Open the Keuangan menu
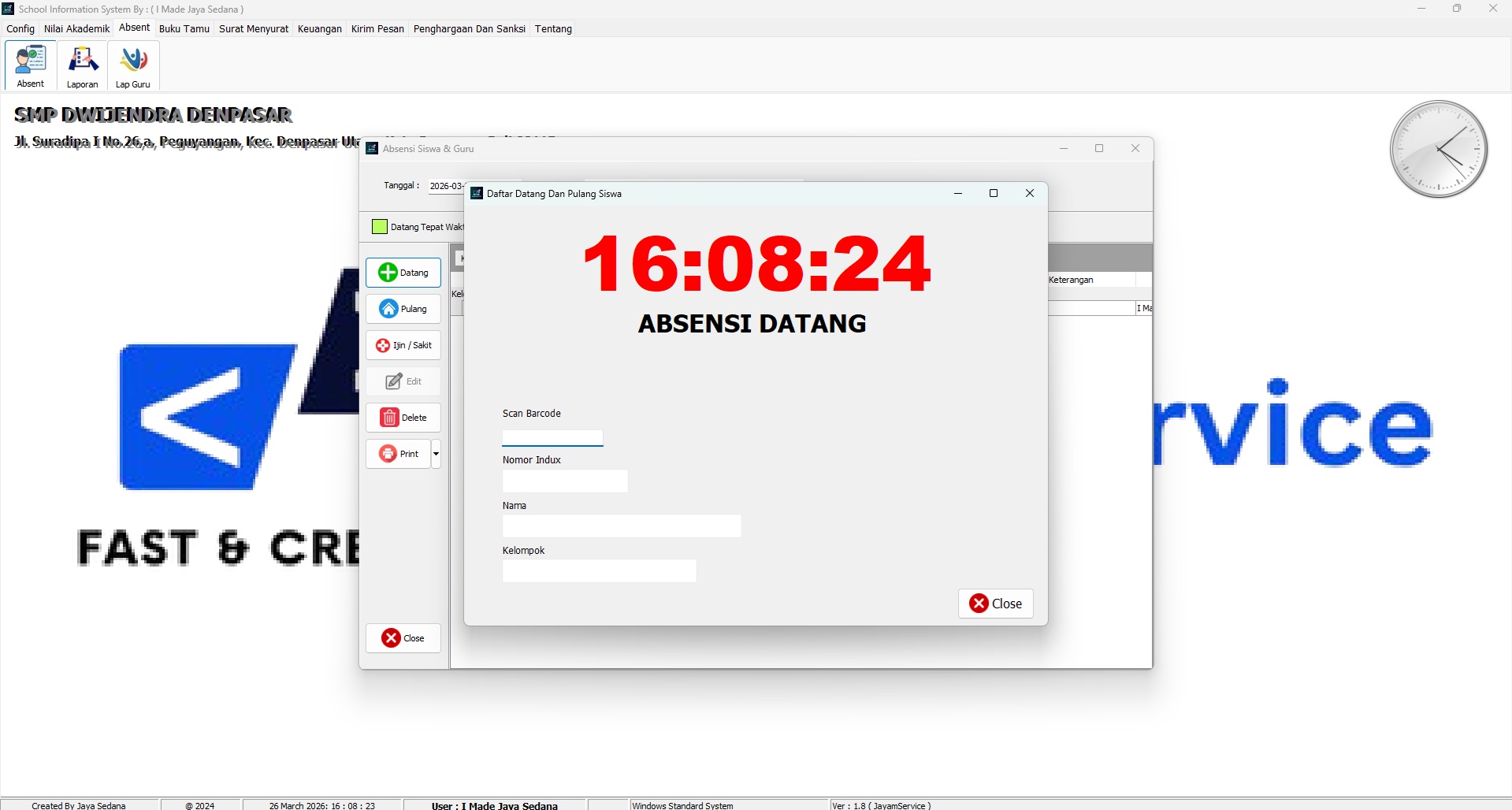1512x810 pixels. click(319, 29)
